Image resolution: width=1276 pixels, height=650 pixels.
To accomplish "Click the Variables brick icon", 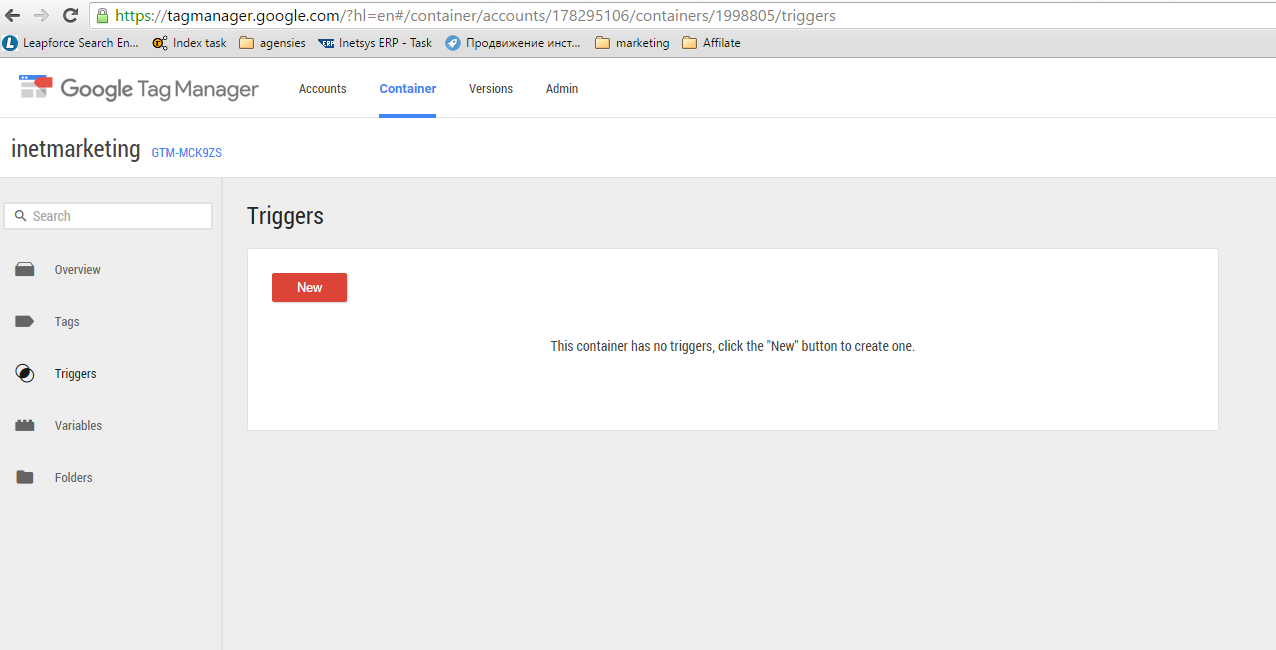I will tap(25, 426).
